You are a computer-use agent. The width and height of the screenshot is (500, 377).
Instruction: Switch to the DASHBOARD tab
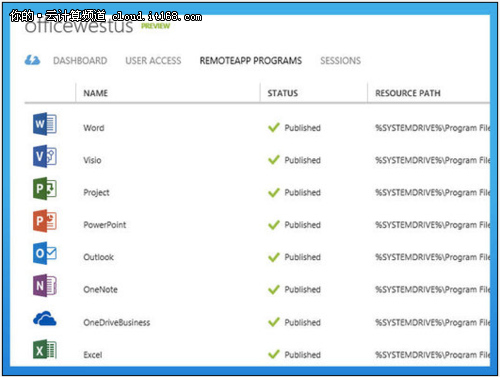(80, 61)
